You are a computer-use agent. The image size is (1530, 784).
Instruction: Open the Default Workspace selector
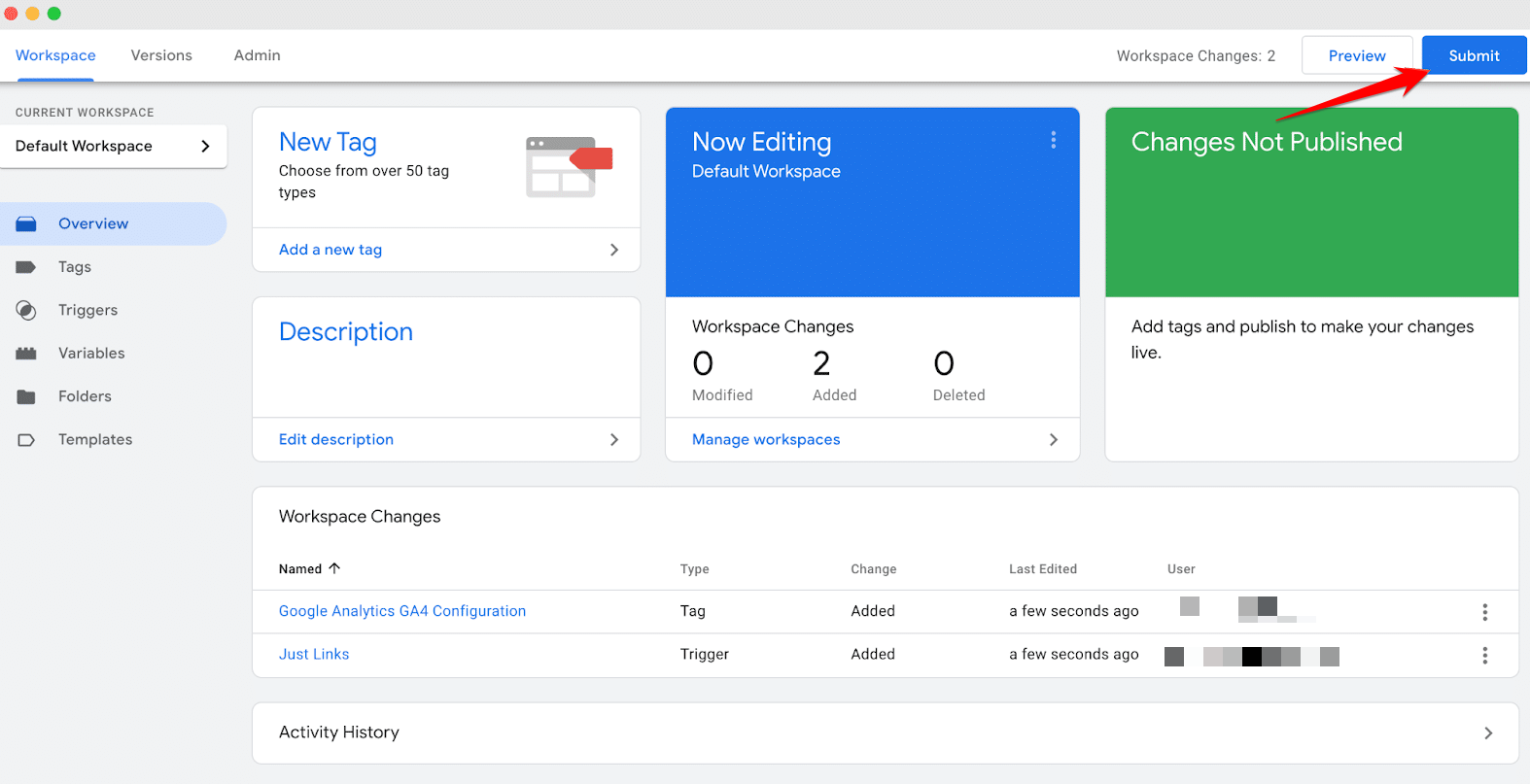point(113,147)
